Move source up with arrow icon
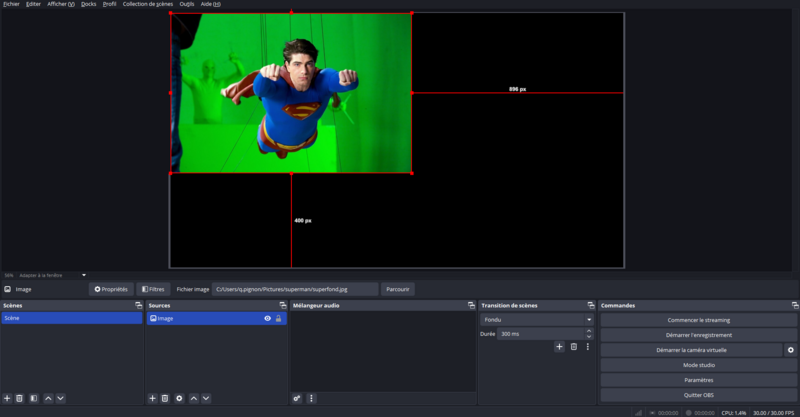800x417 pixels. 194,398
